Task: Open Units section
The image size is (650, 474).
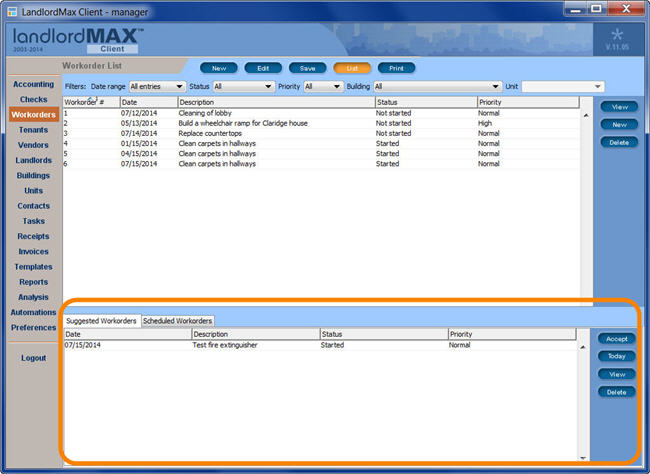Action: point(34,191)
